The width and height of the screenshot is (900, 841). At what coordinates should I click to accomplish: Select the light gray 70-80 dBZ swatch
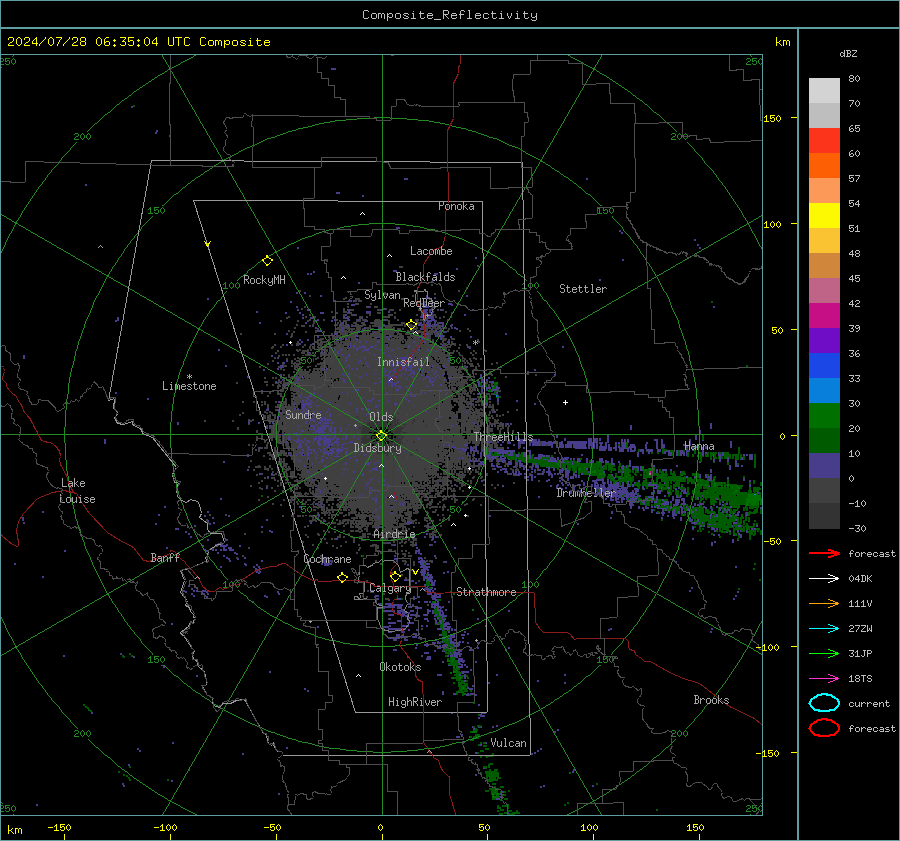click(x=824, y=91)
